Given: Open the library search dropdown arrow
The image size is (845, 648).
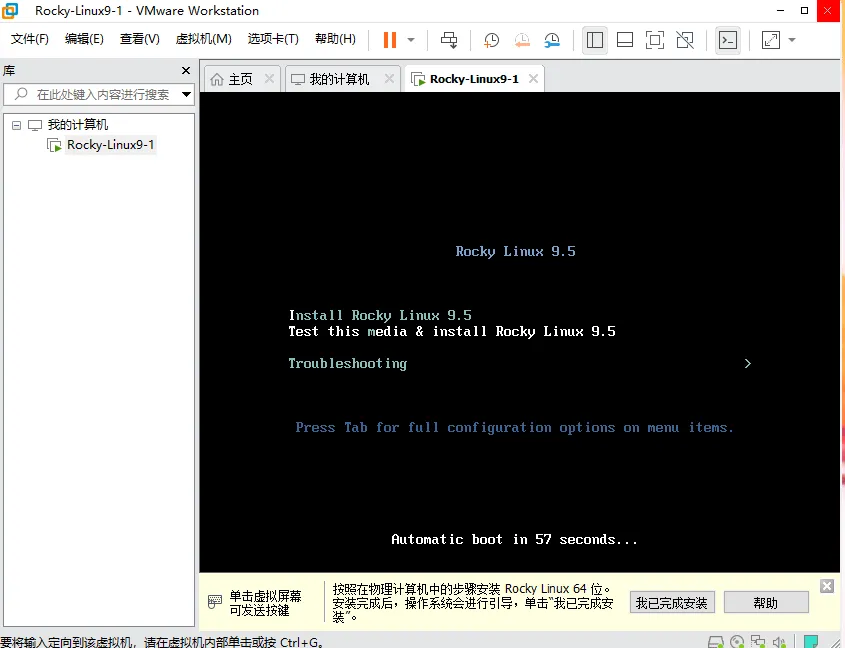Looking at the screenshot, I should (186, 94).
